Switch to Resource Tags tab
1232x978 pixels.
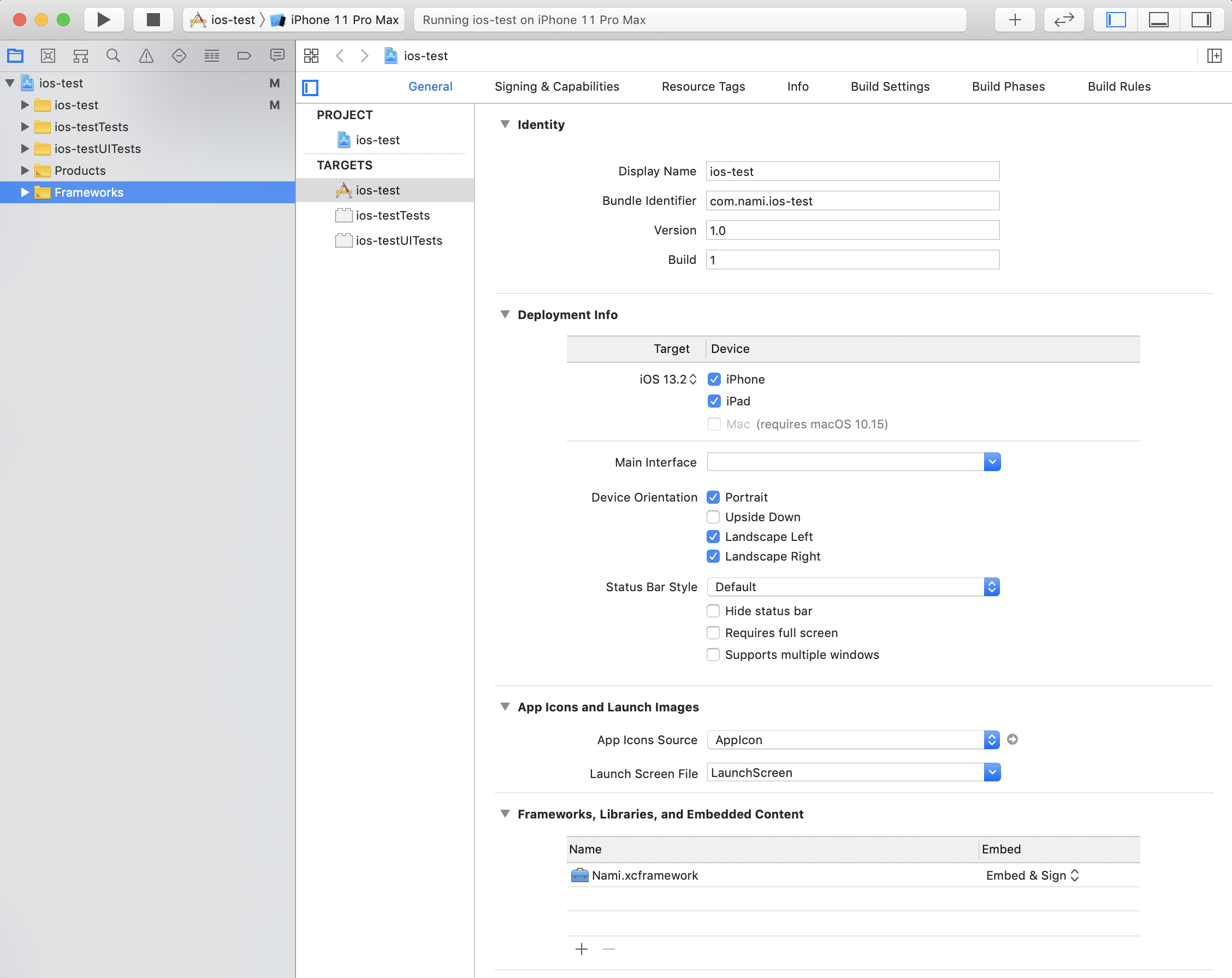coord(703,86)
